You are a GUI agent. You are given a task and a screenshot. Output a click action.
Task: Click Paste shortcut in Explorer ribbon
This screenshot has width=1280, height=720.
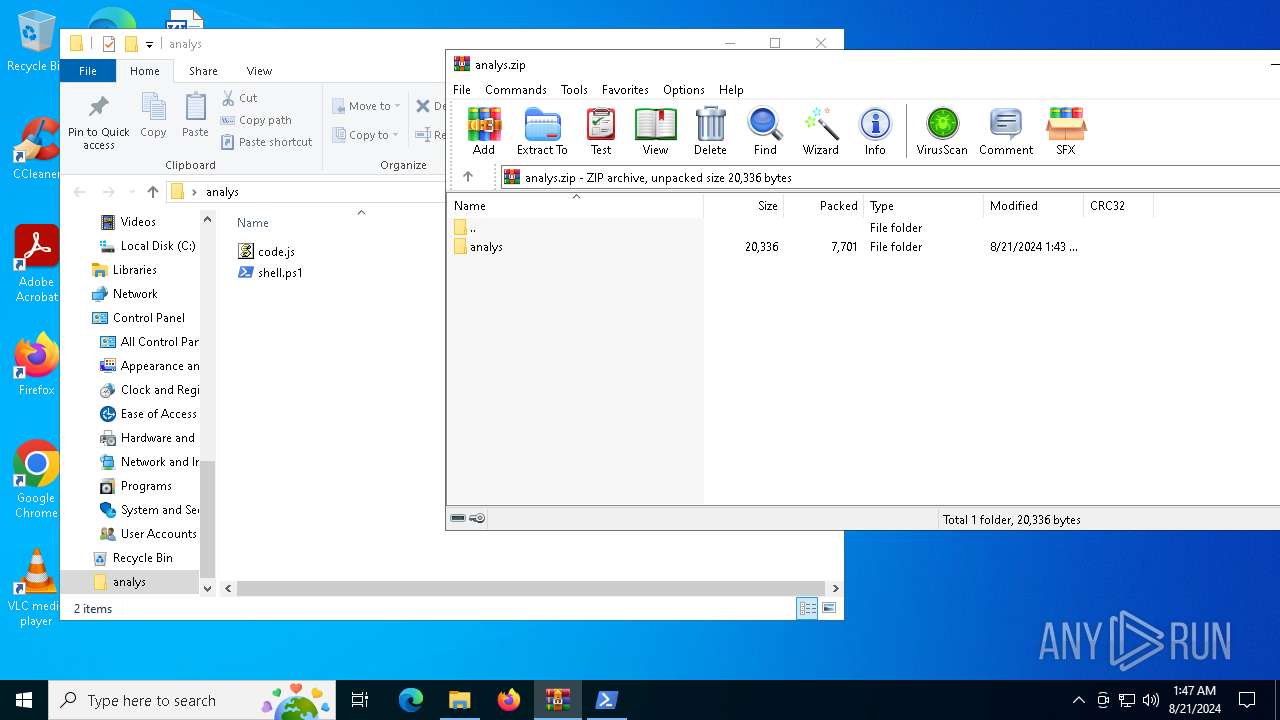coord(266,142)
